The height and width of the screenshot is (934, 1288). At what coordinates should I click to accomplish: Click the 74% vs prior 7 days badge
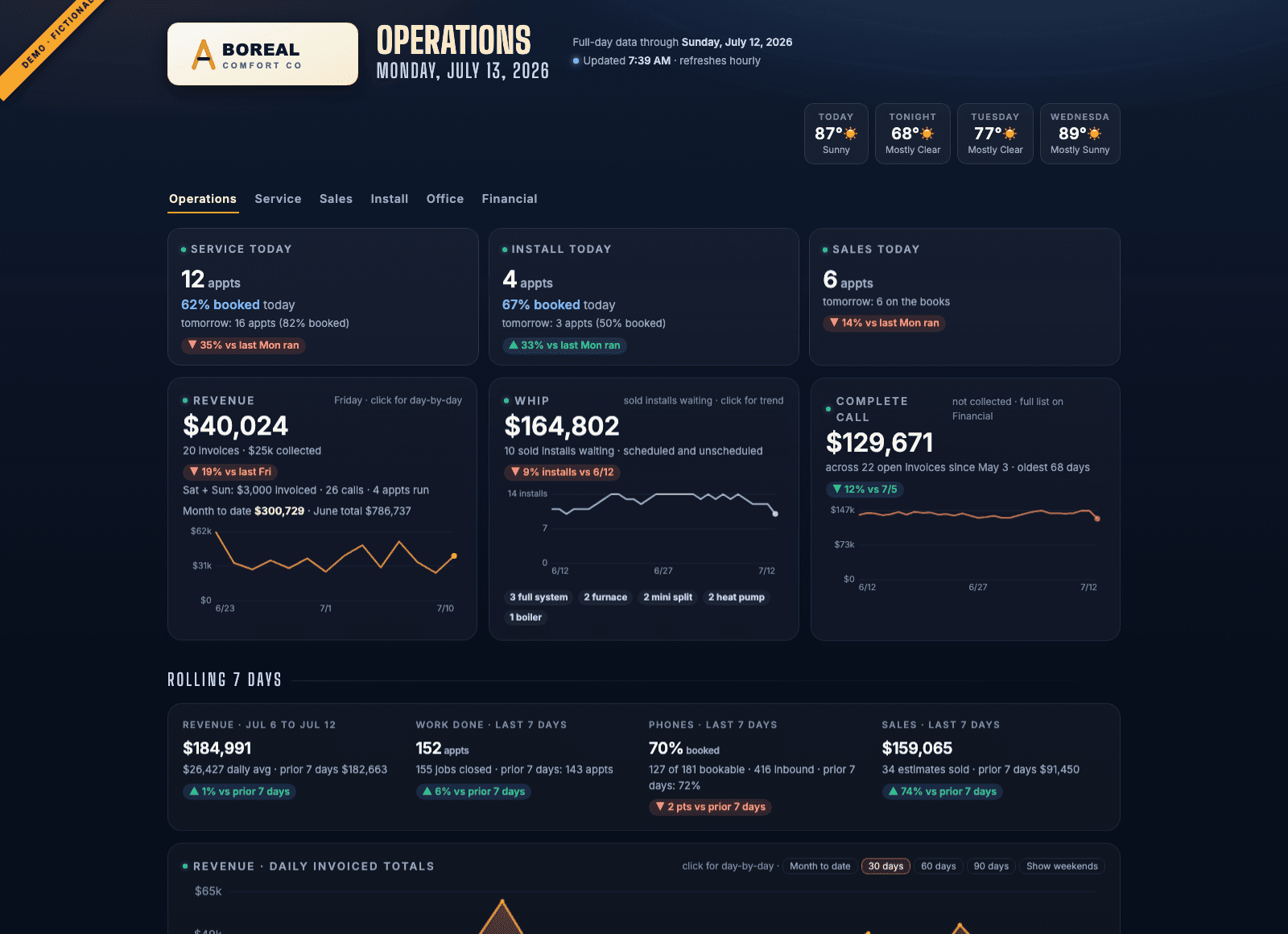(x=942, y=791)
